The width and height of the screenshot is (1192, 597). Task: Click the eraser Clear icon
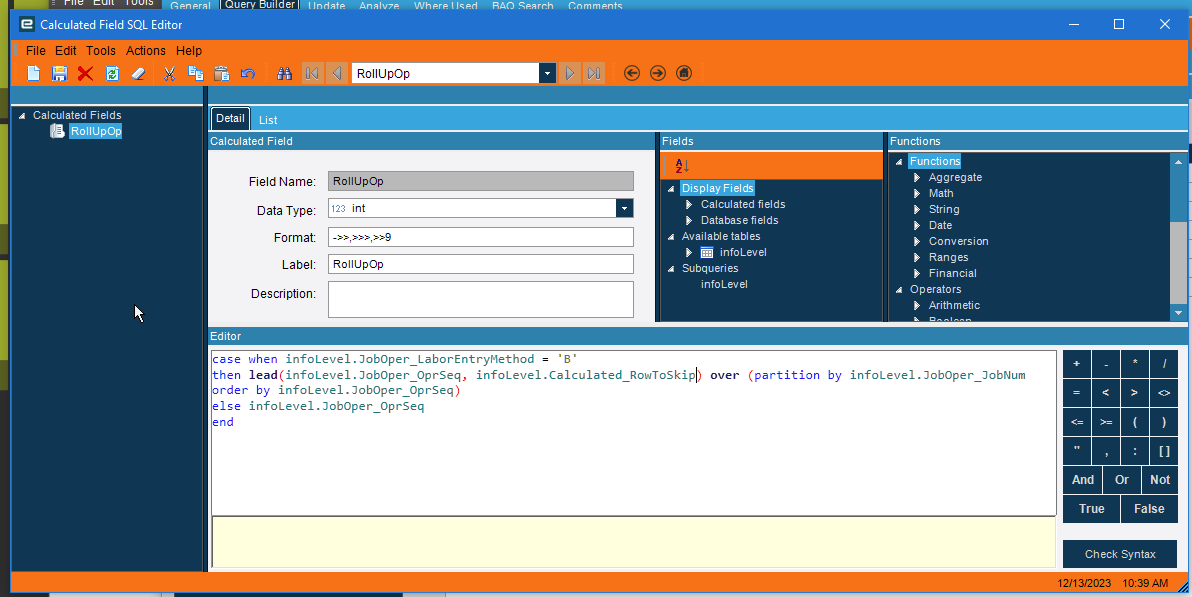pyautogui.click(x=138, y=73)
